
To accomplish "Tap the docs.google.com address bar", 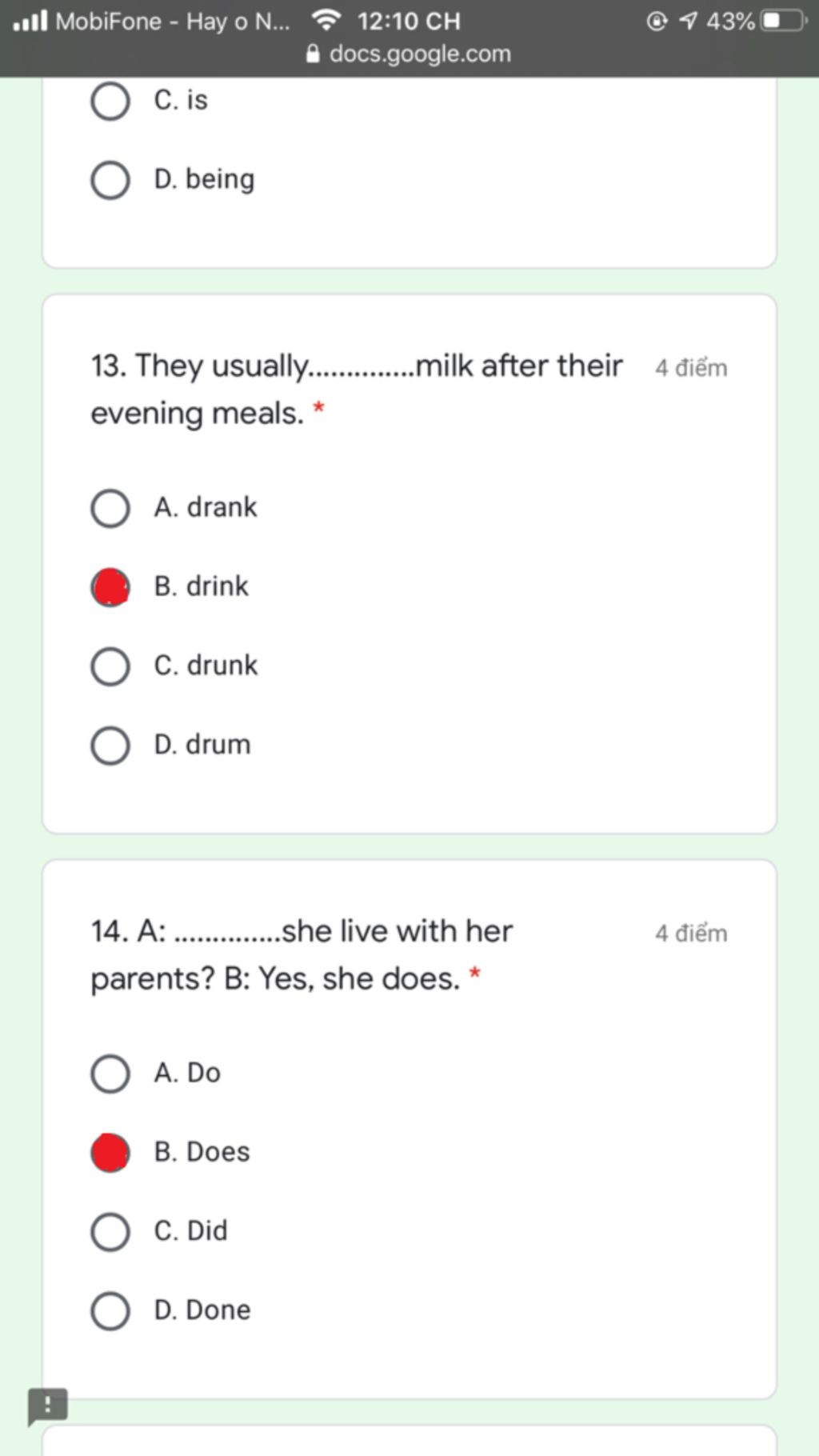I will (x=409, y=54).
